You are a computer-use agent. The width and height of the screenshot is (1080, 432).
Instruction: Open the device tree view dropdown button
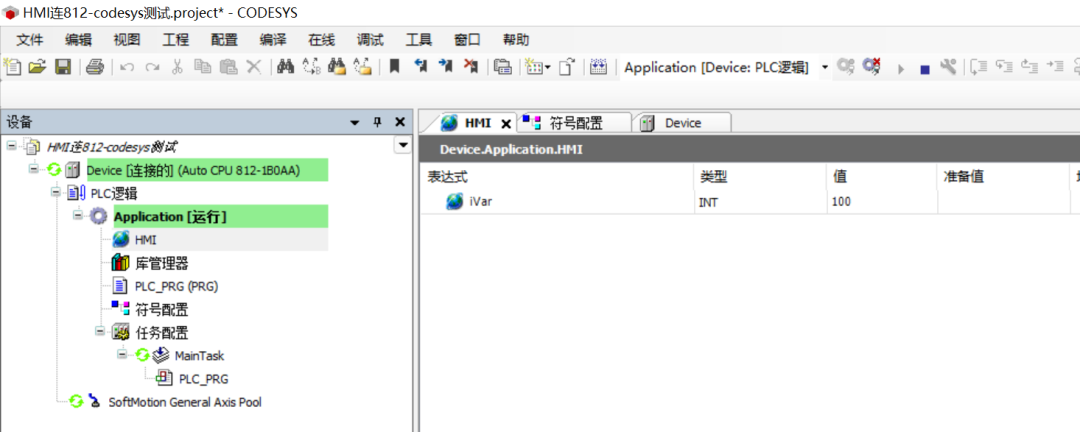pyautogui.click(x=402, y=145)
